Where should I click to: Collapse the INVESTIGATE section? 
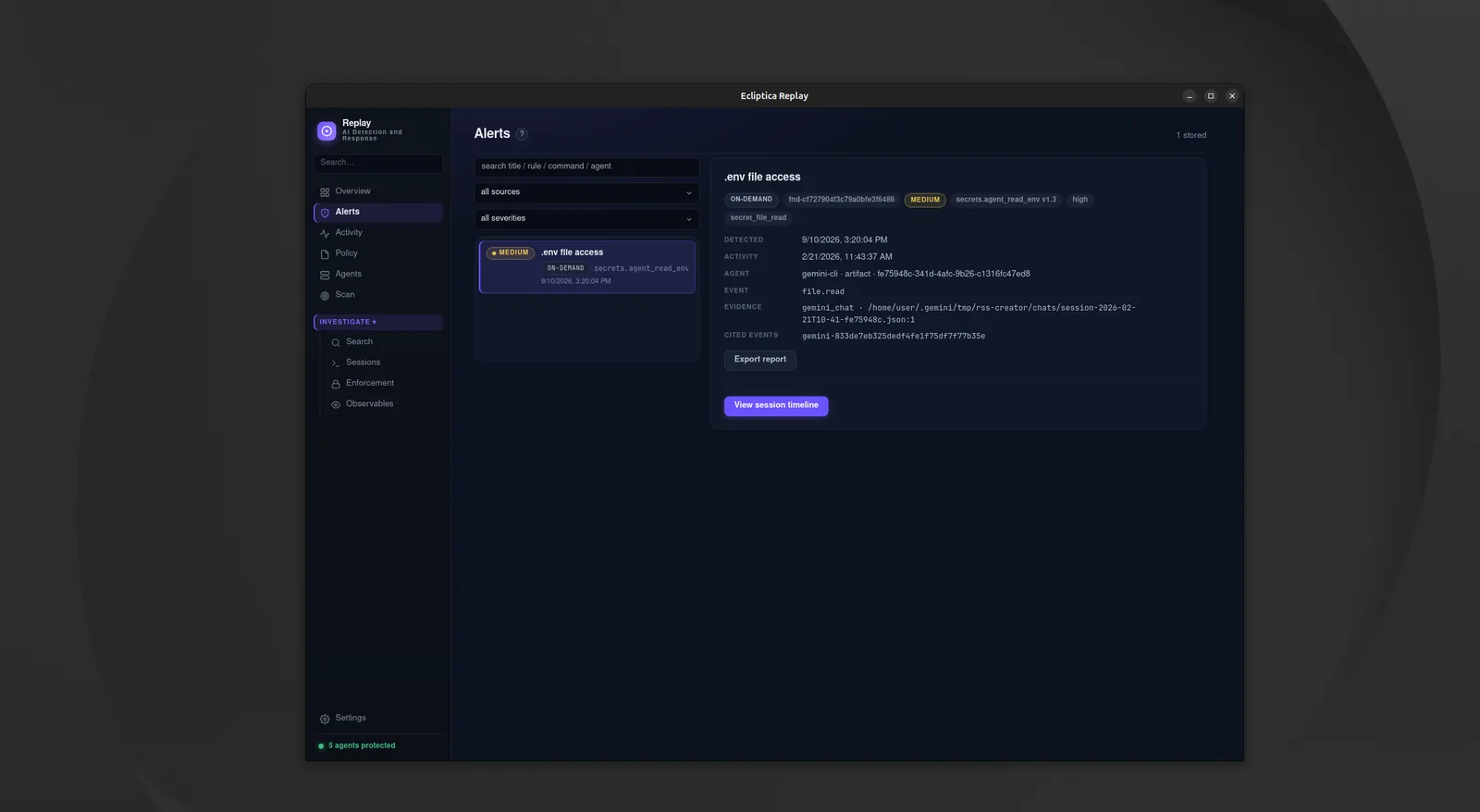378,322
